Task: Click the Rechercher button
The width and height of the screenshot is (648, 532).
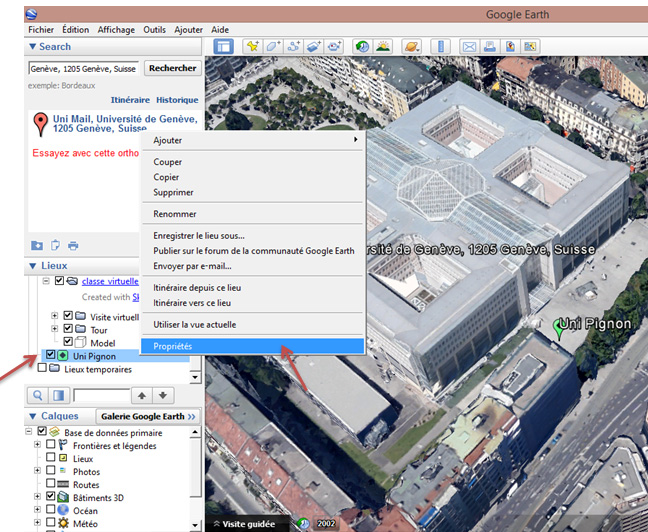Action: pos(173,68)
